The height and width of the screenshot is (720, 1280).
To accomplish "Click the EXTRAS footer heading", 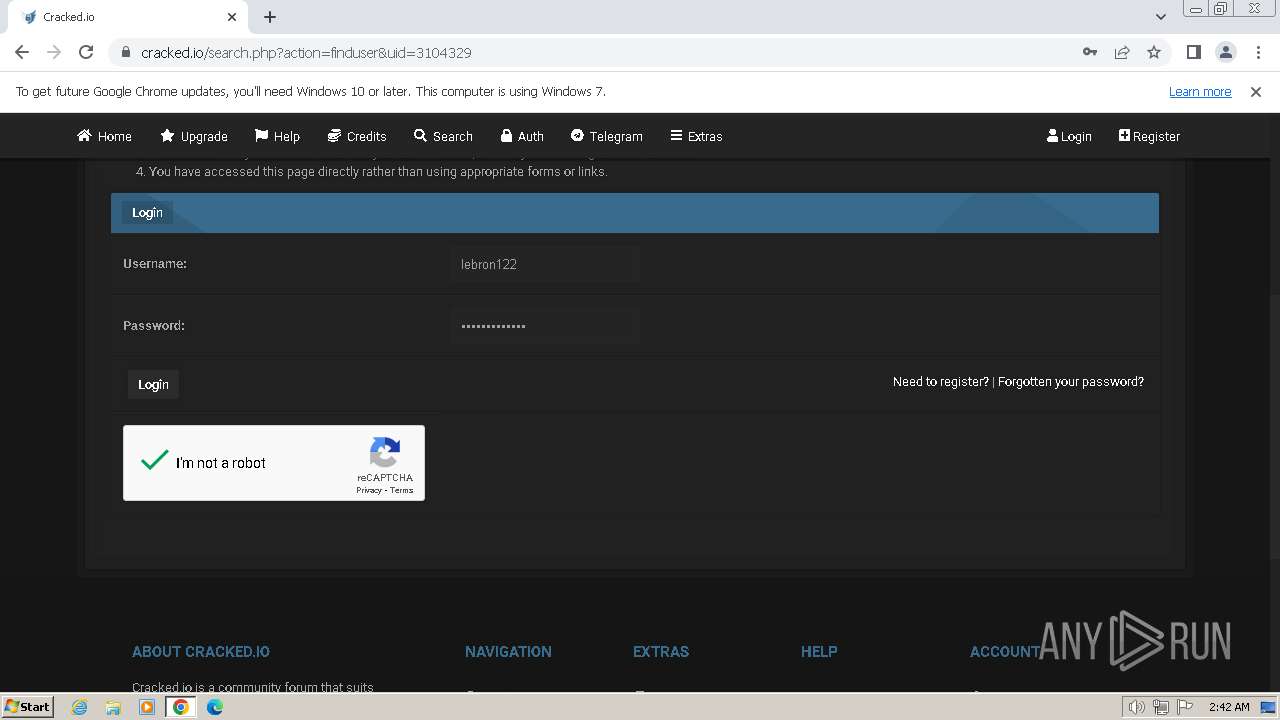I will [661, 651].
